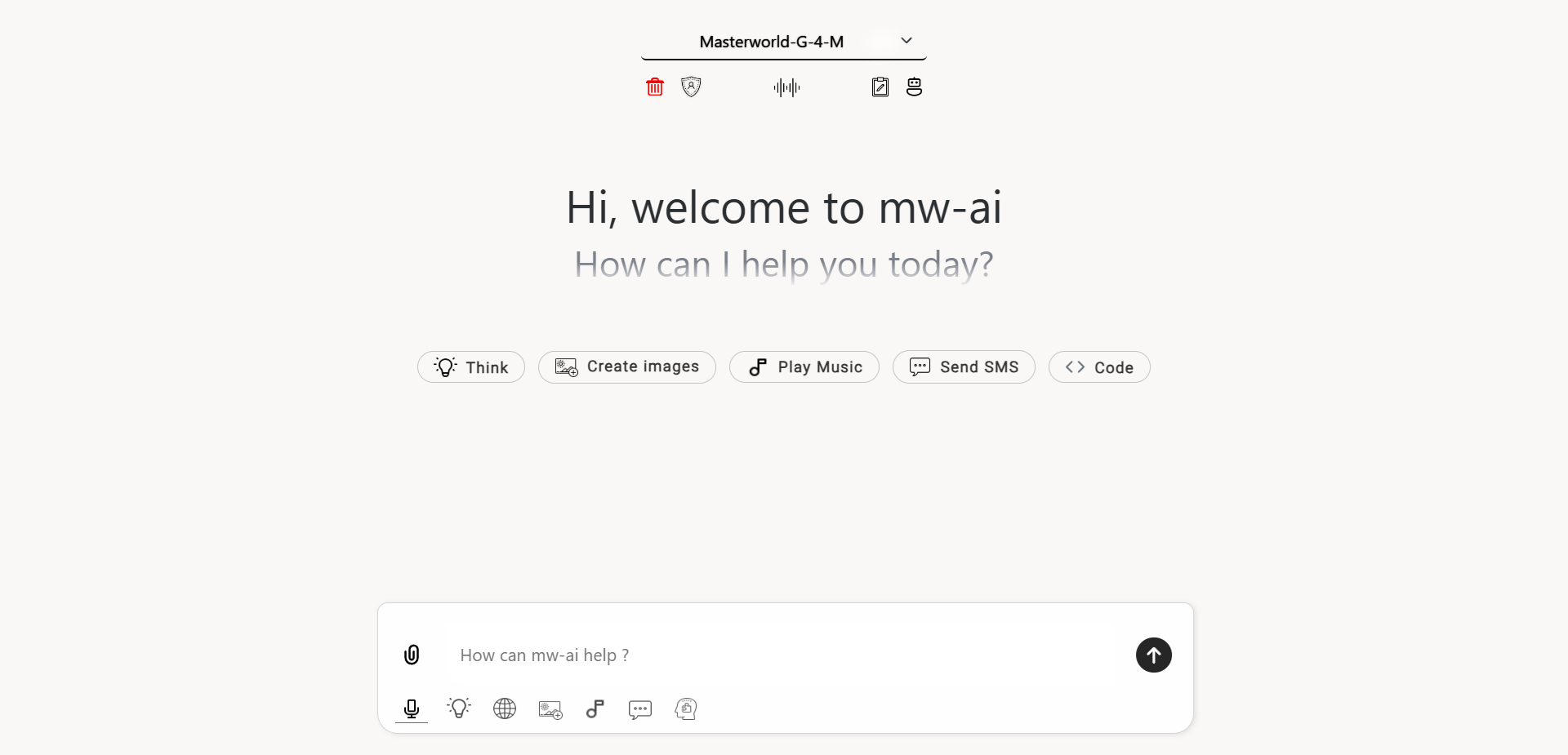Select the image generation icon below the input
The image size is (1568, 755).
[550, 709]
